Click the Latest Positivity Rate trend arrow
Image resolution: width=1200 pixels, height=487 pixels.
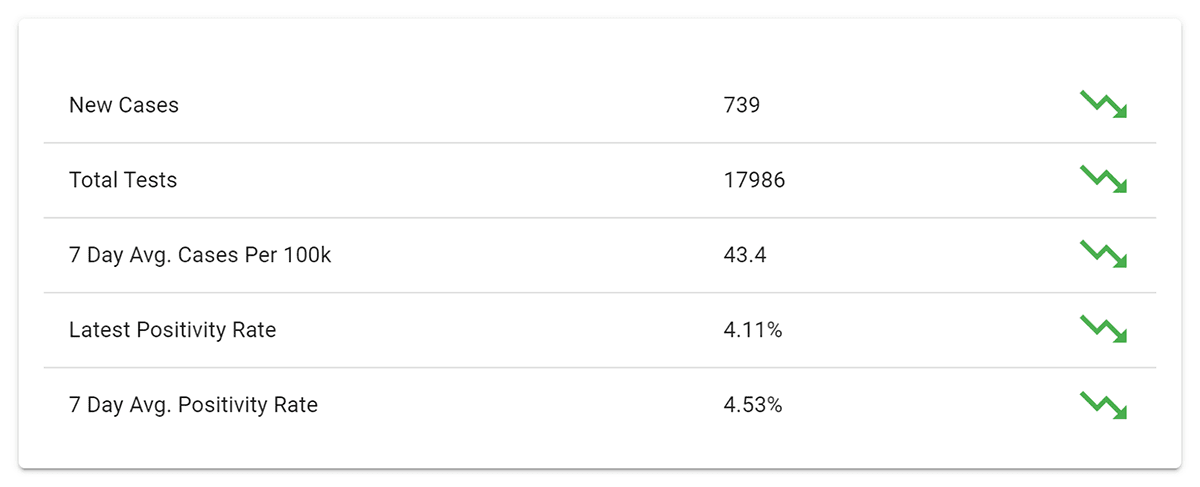pos(1103,329)
